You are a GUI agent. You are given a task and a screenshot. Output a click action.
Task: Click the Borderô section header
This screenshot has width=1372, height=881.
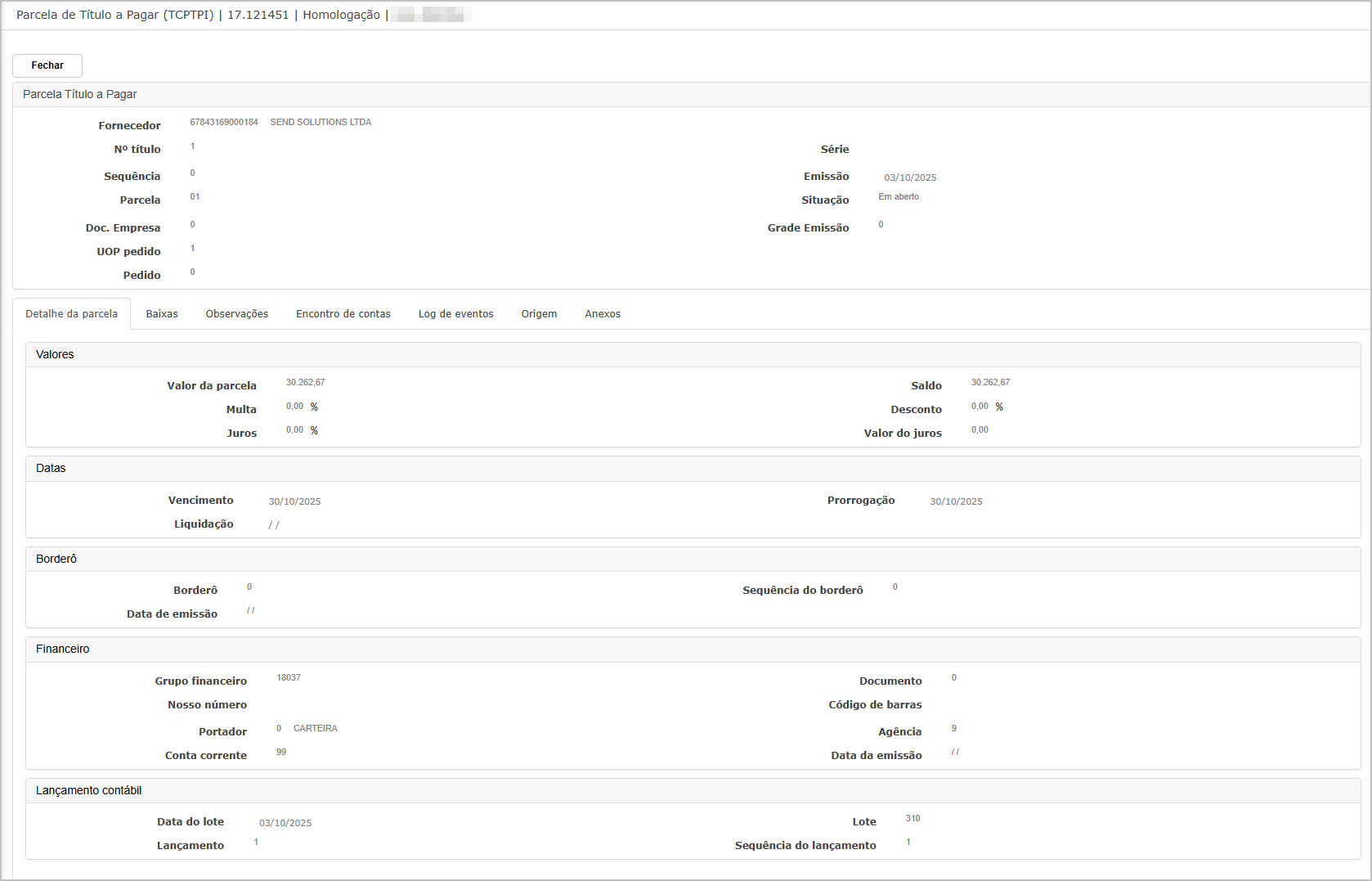pyautogui.click(x=56, y=560)
